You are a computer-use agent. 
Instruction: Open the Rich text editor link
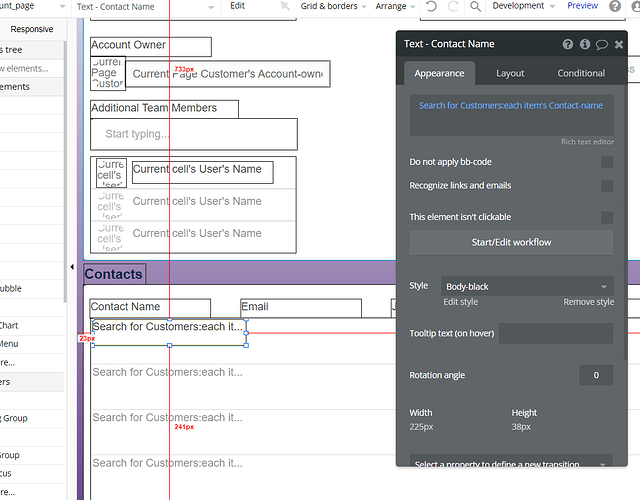click(x=587, y=142)
